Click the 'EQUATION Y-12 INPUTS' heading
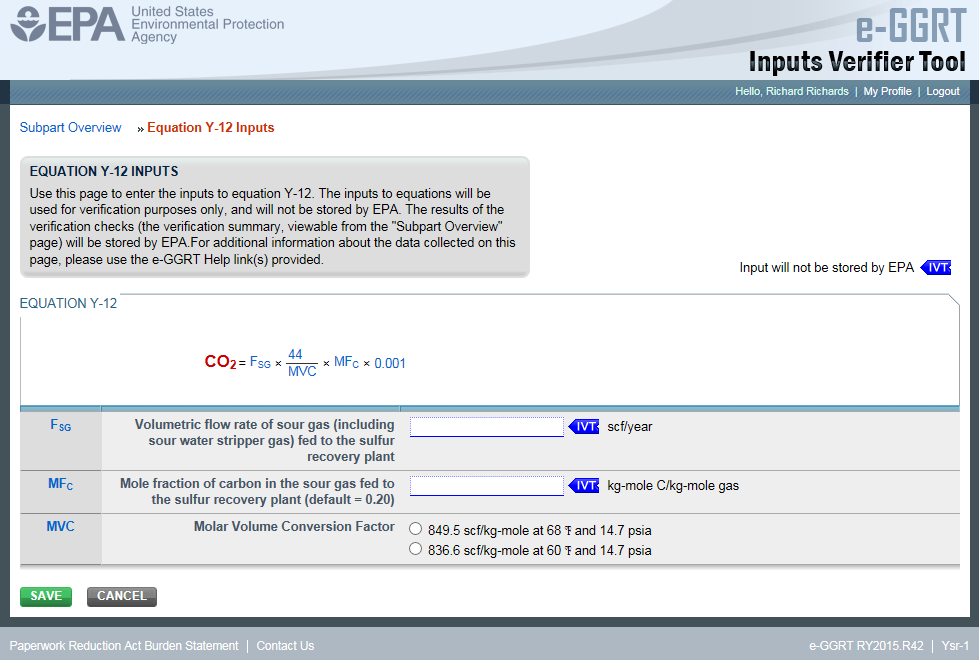Viewport: 979px width, 660px height. click(x=104, y=171)
